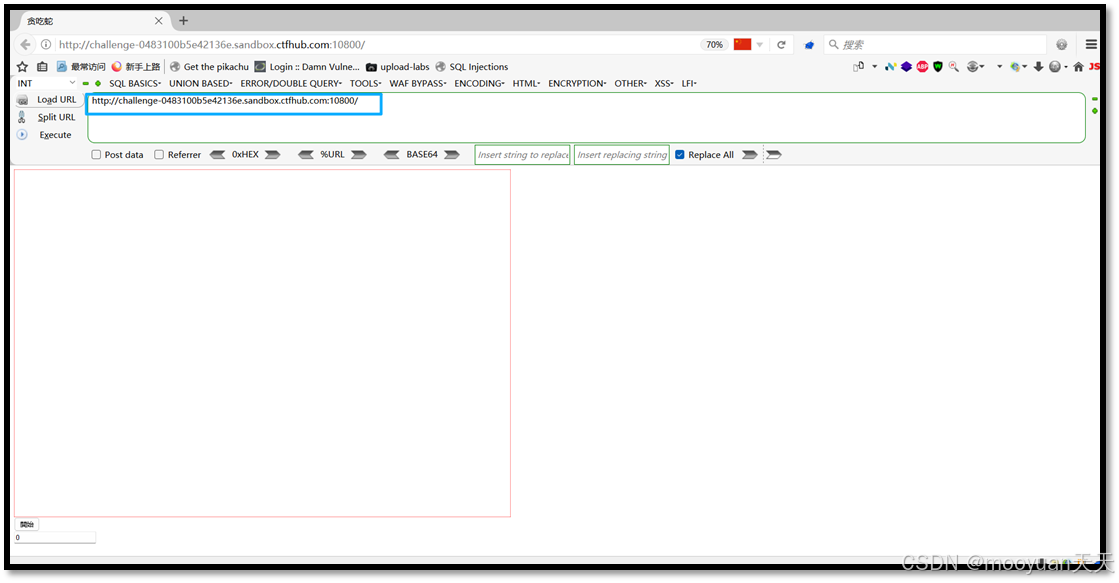Viewport: 1119px width, 583px height.
Task: Open the Downloads arrow icon
Action: (1039, 66)
